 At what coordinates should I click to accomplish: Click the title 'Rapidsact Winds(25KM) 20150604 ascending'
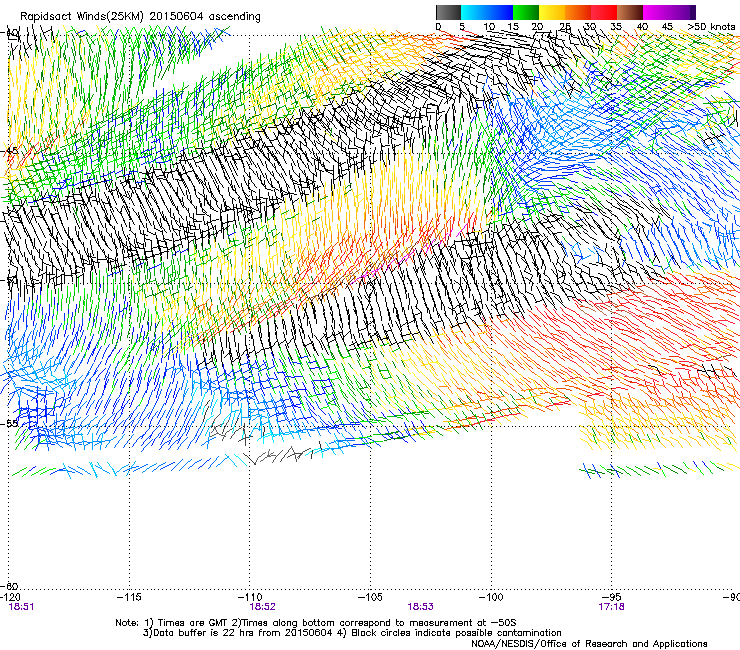tap(140, 17)
